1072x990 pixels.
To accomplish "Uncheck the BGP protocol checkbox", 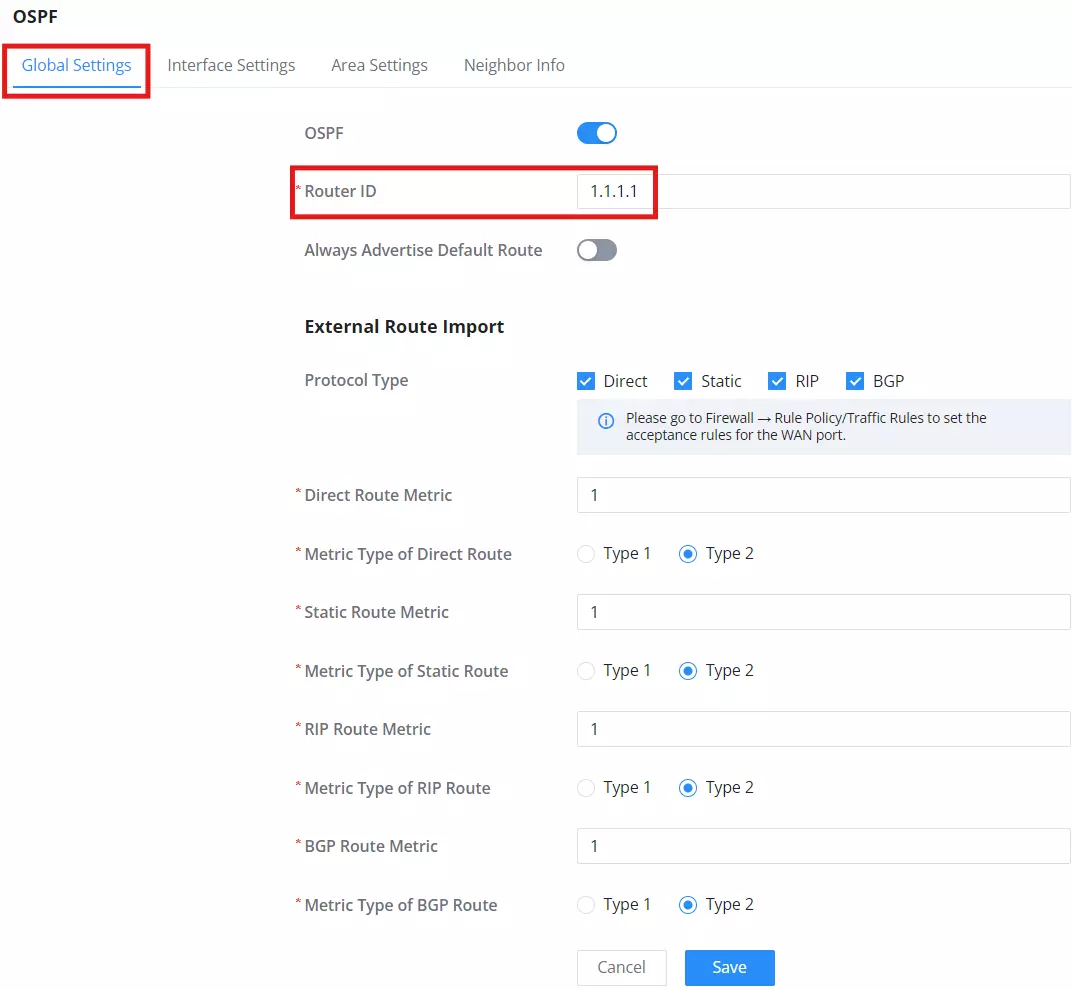I will 855,381.
